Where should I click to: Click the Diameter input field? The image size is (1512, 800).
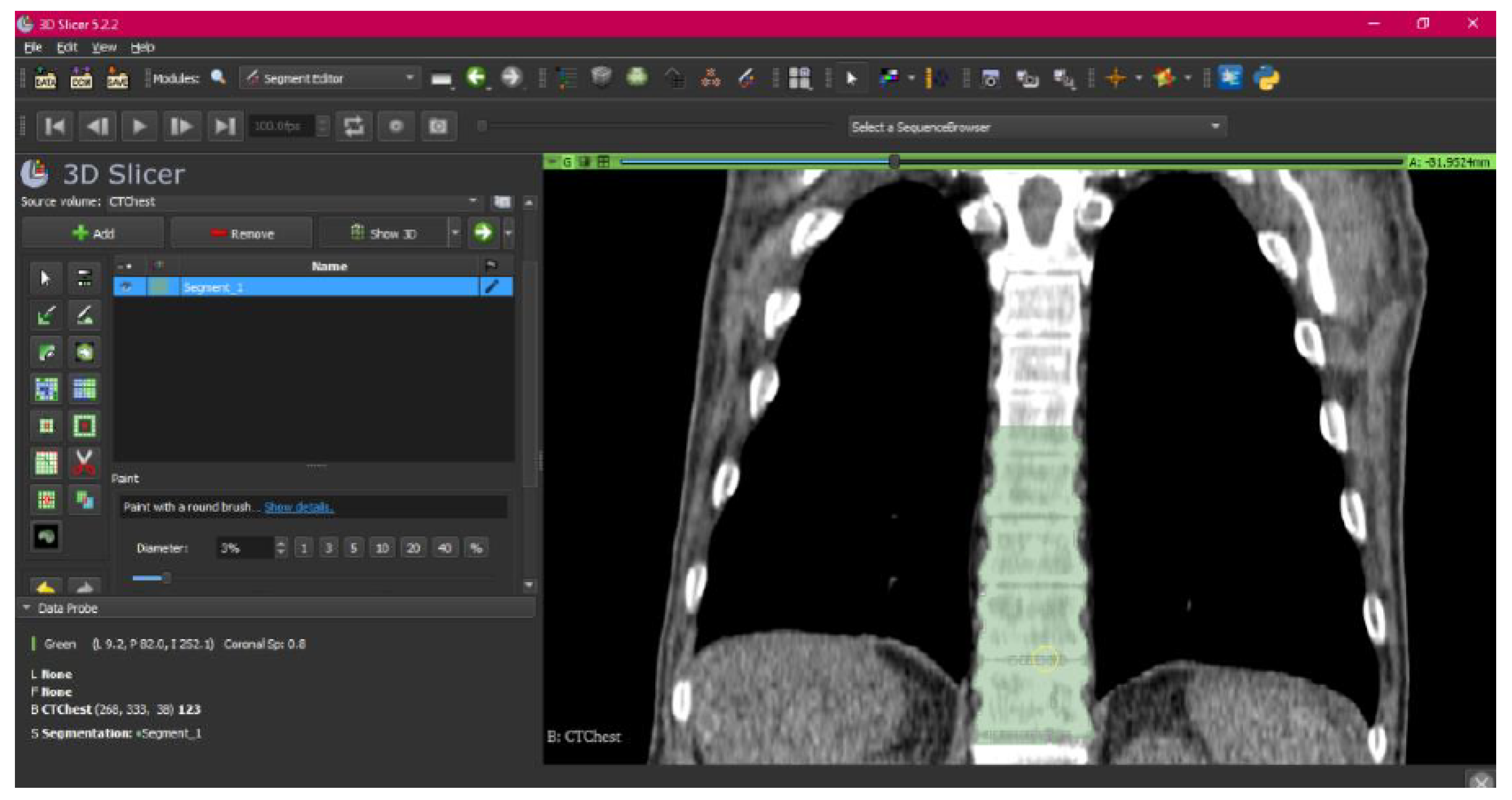pyautogui.click(x=245, y=548)
